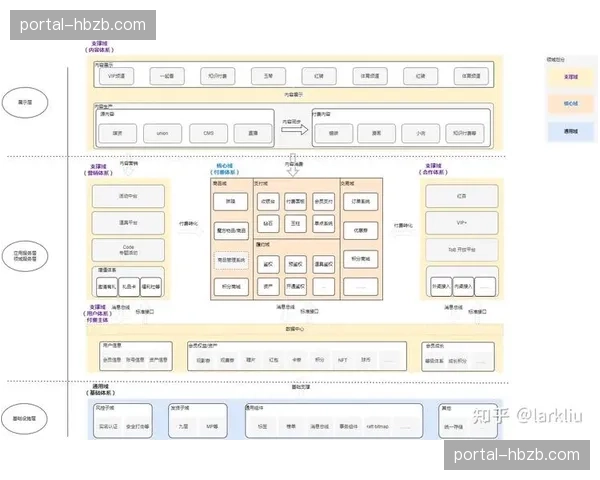Click the 核心域 legend swatch
This screenshot has height=480, width=600.
click(570, 102)
